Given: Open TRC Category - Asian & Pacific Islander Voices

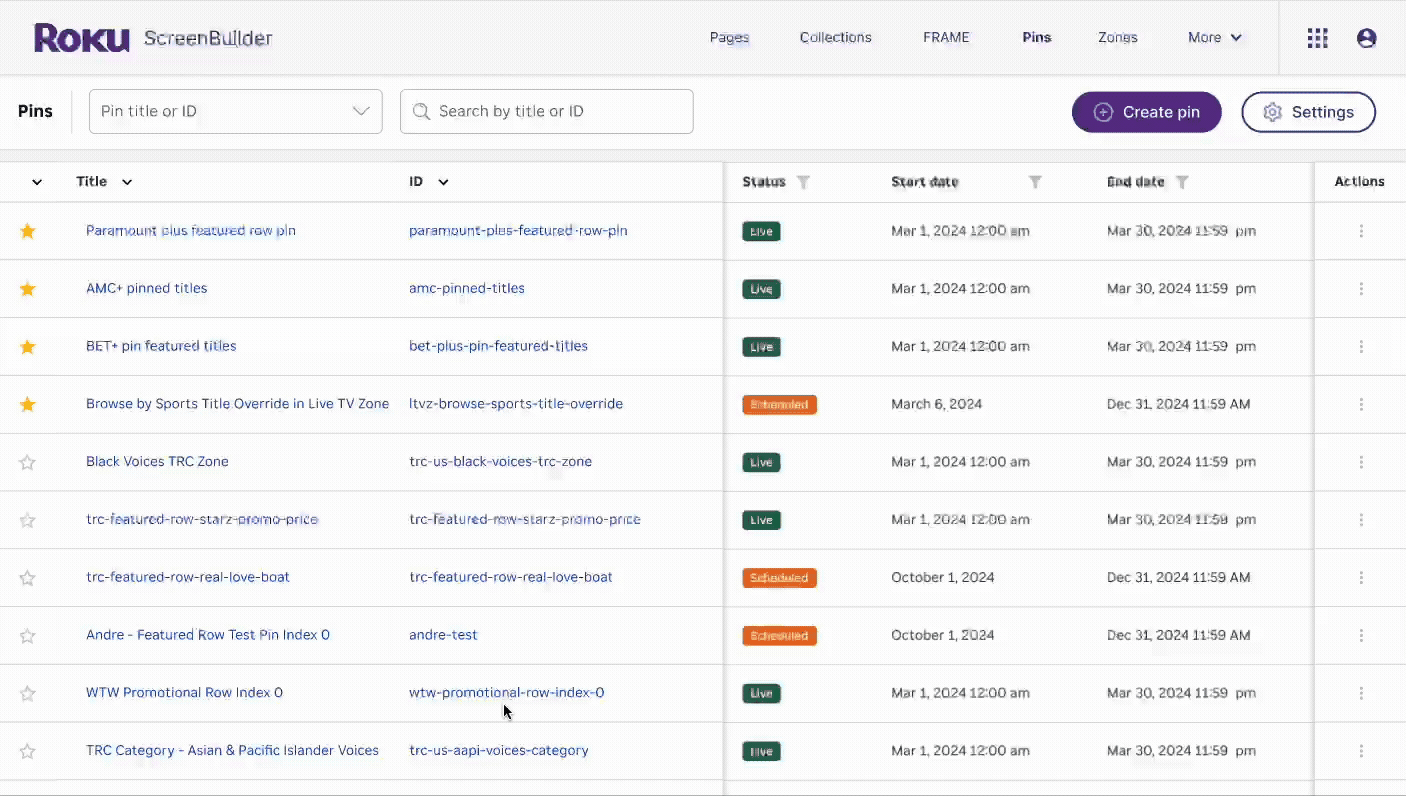Looking at the screenshot, I should (232, 751).
